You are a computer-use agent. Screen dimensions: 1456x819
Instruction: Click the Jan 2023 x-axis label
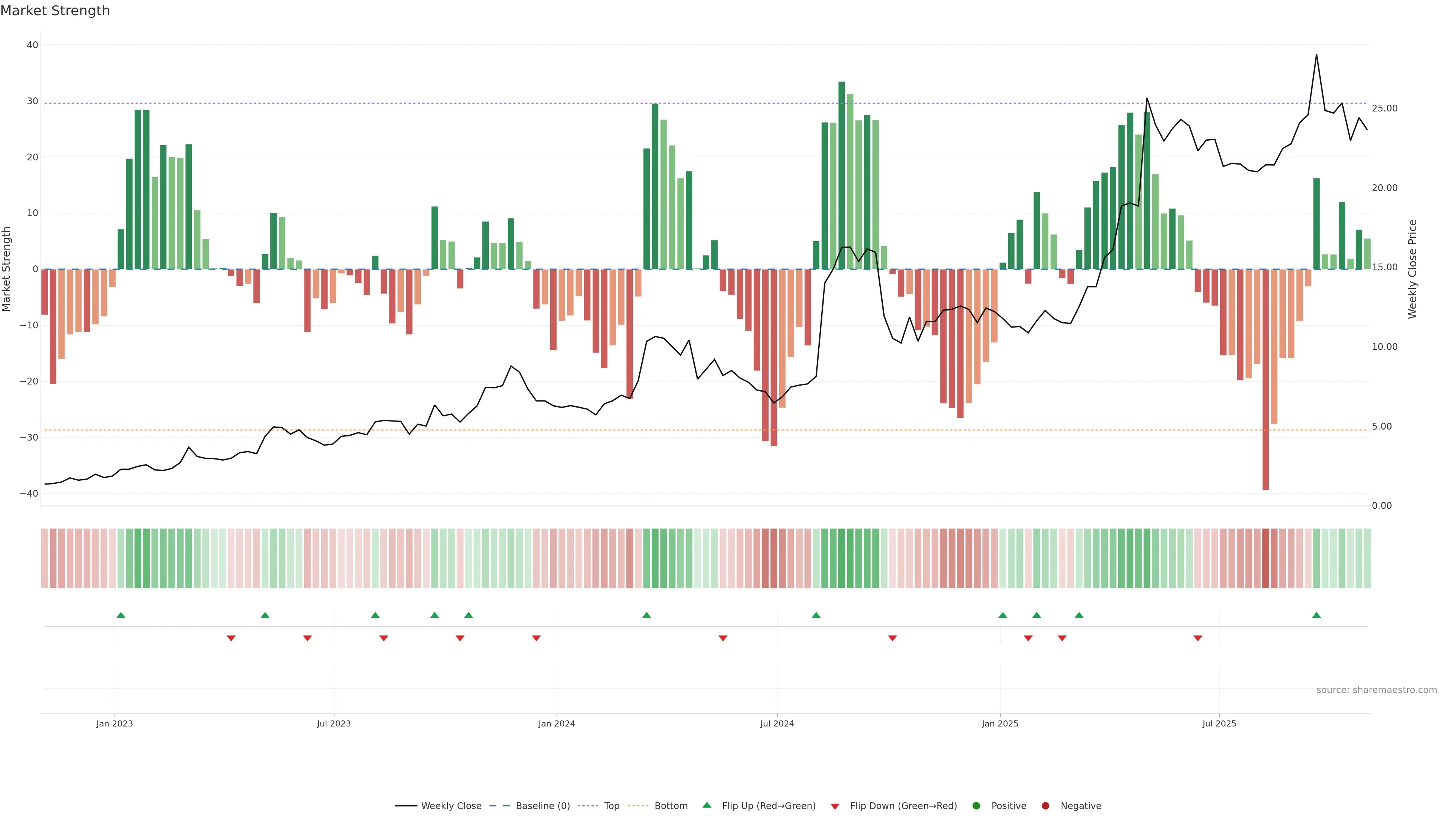click(x=114, y=723)
